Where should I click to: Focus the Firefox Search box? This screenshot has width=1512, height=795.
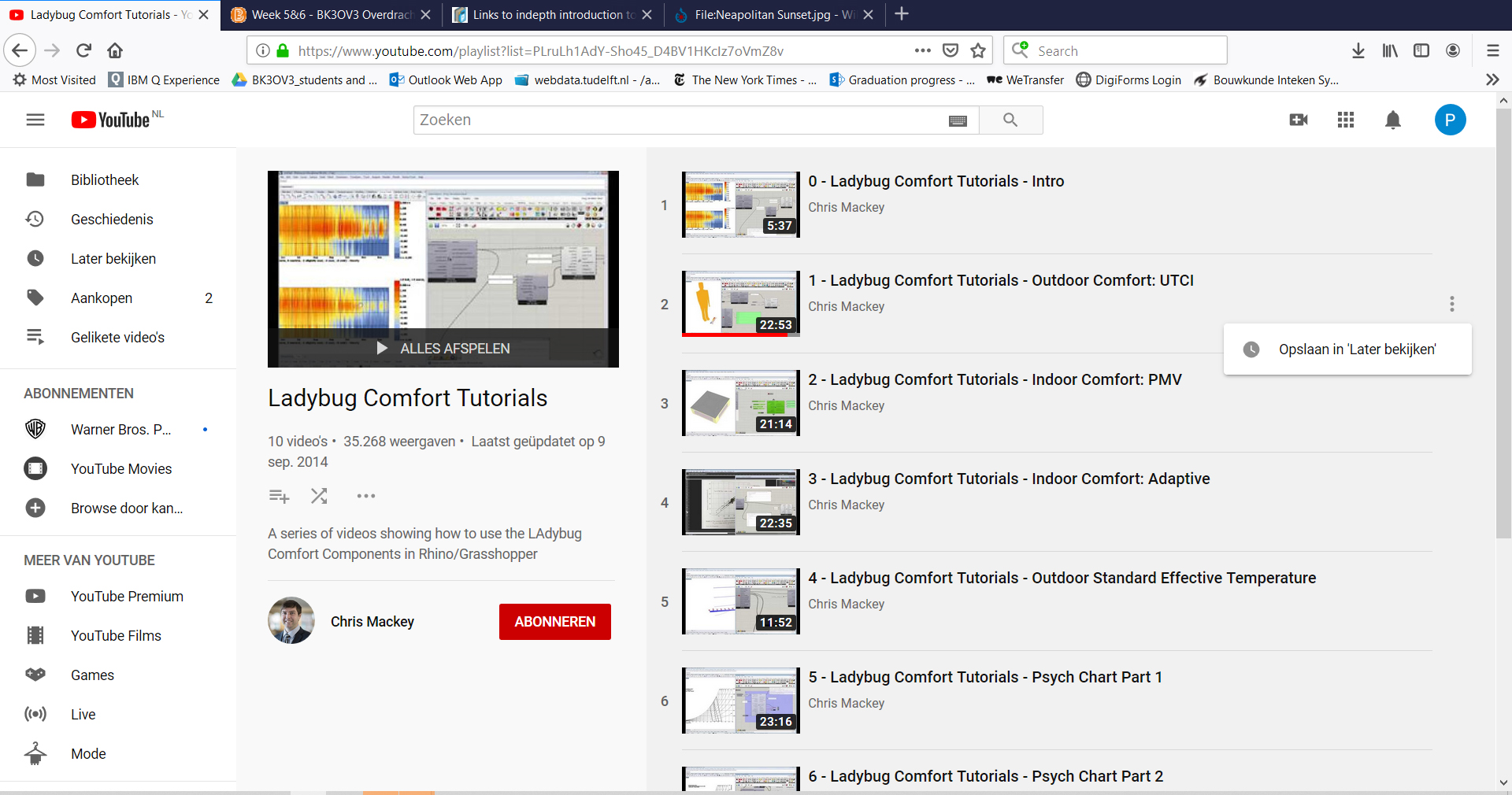1115,50
